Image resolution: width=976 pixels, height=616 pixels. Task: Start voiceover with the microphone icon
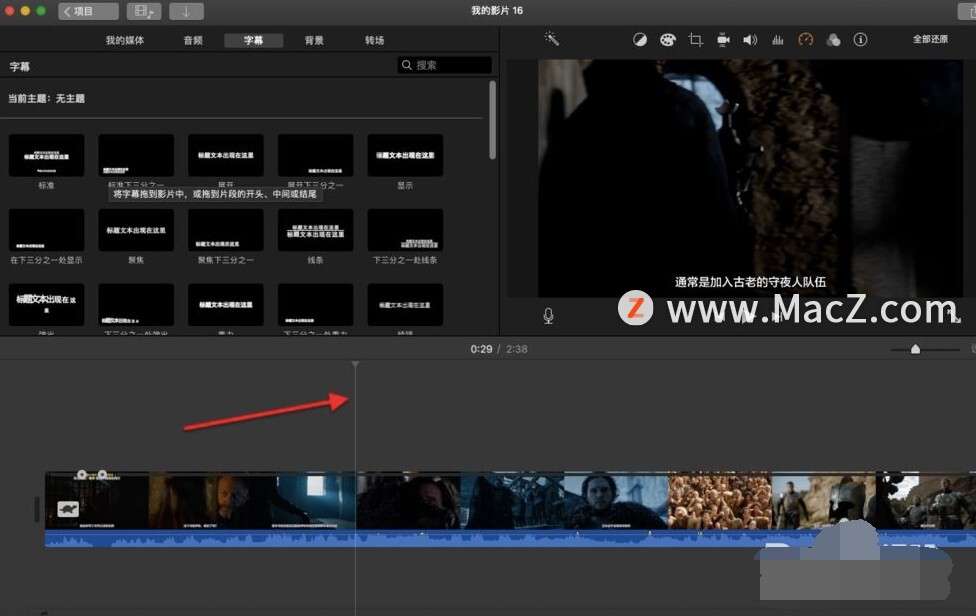[548, 316]
